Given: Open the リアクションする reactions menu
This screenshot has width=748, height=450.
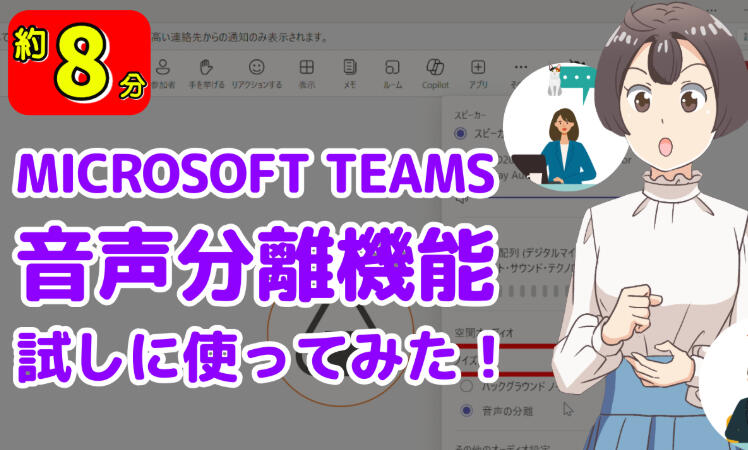Looking at the screenshot, I should [x=257, y=68].
